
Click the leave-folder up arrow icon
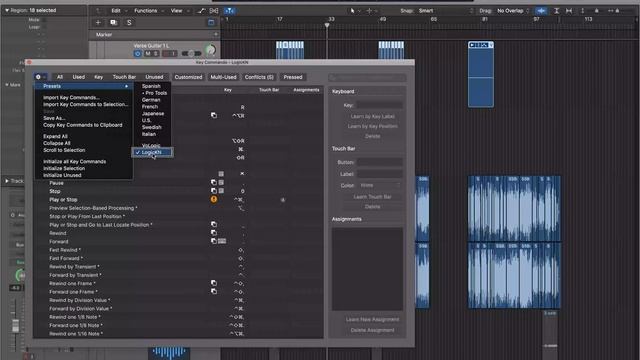point(99,11)
